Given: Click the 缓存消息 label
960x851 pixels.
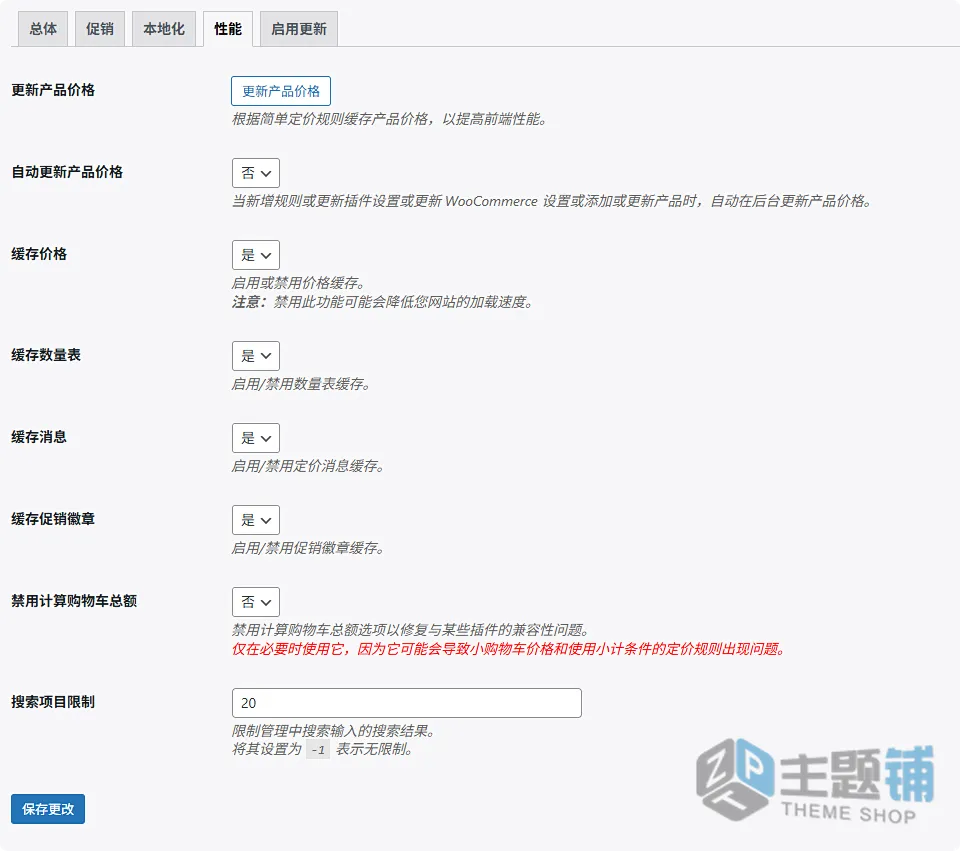Looking at the screenshot, I should (x=39, y=437).
